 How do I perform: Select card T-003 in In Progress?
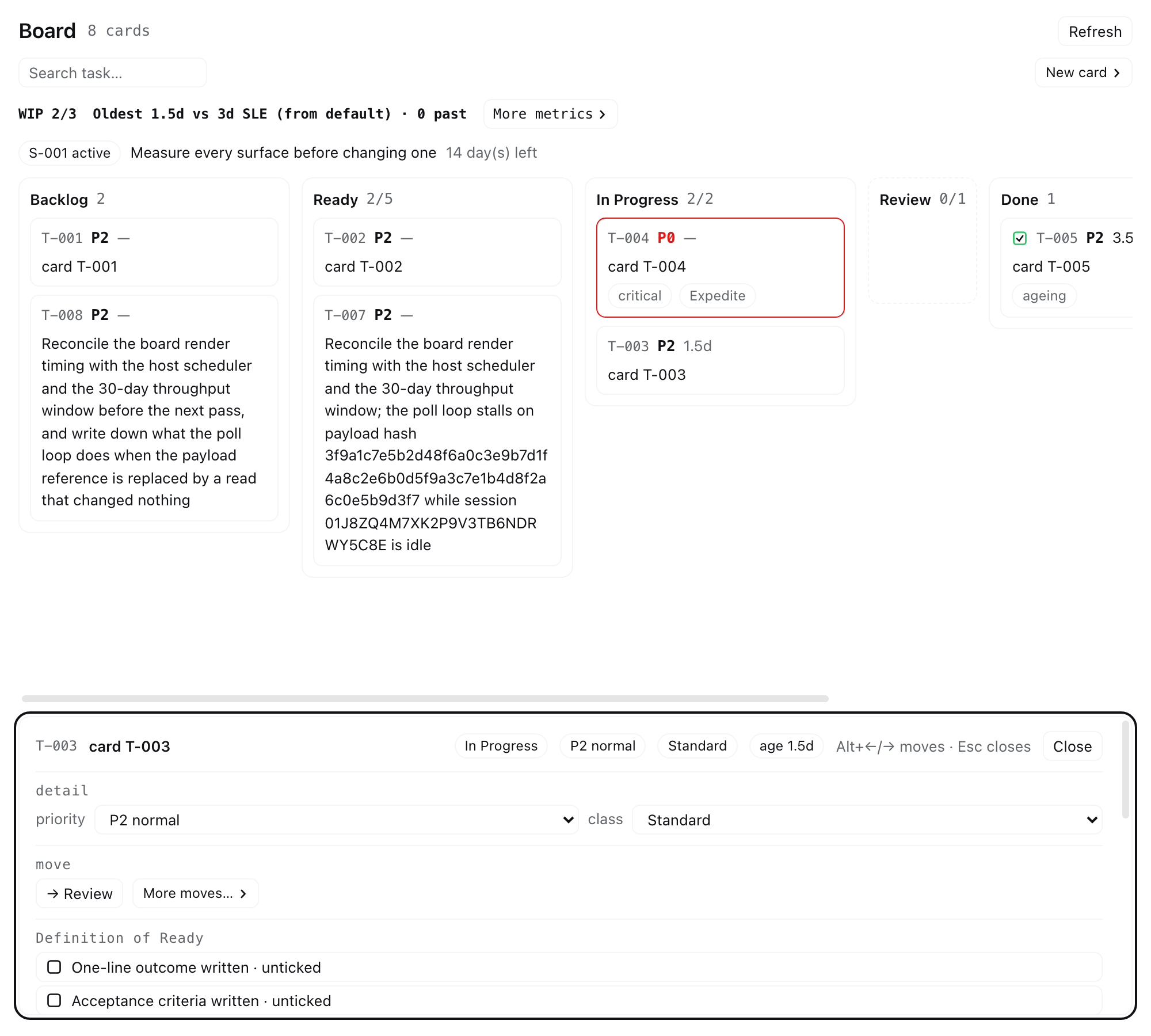point(721,360)
